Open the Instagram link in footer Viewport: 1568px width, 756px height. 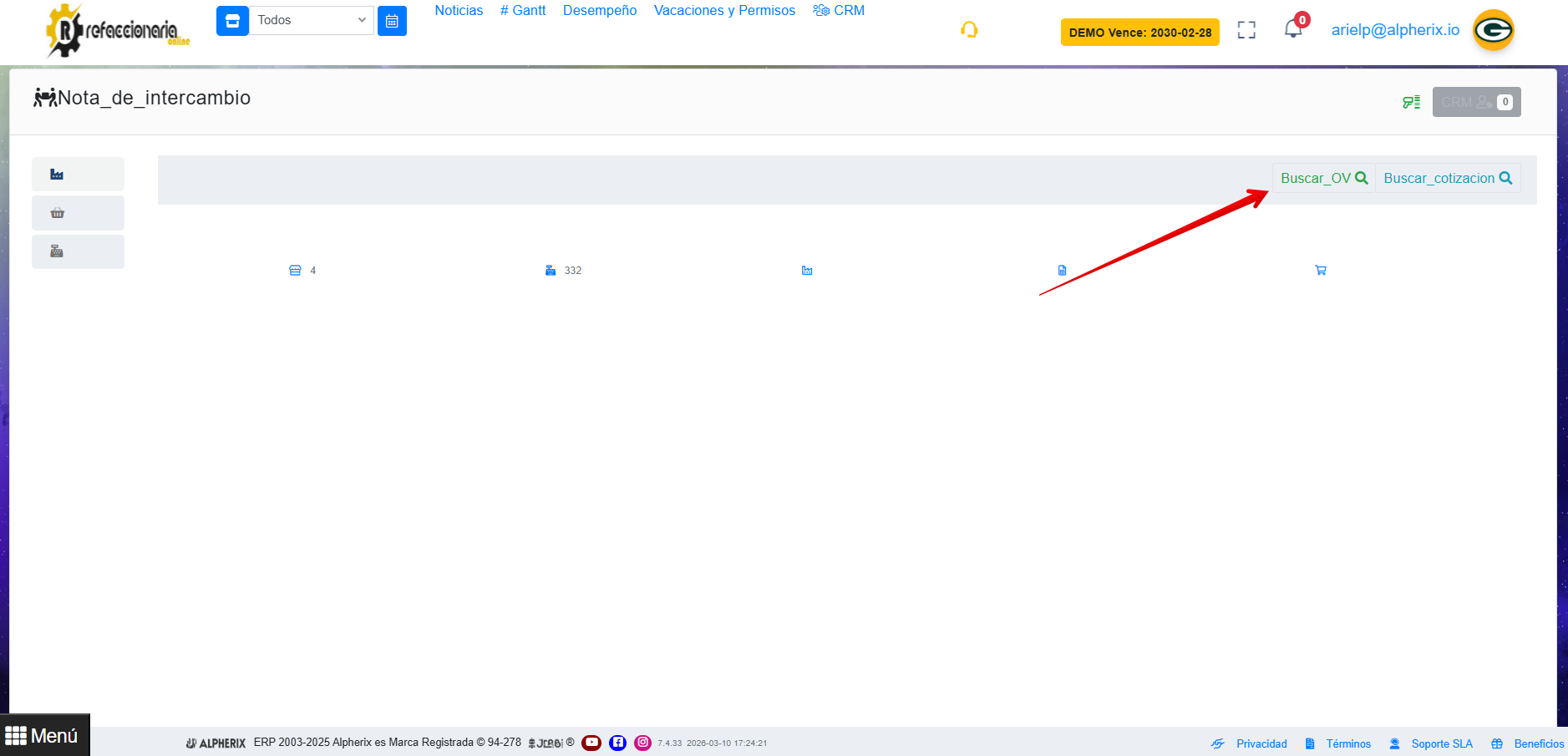[642, 743]
